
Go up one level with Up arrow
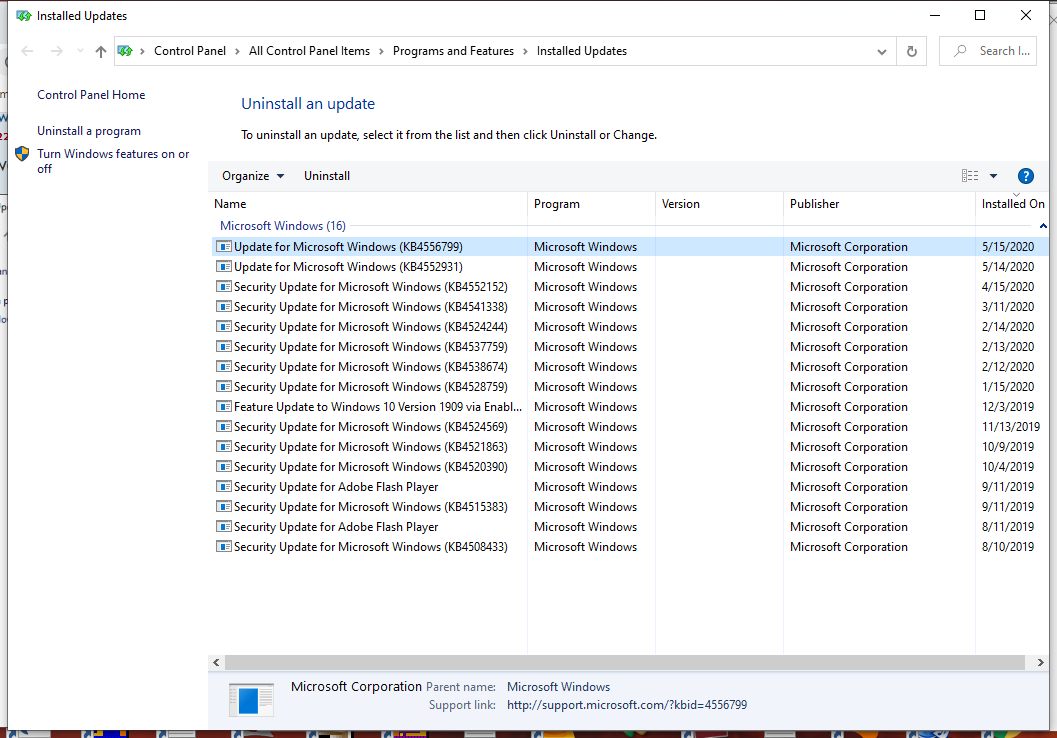click(100, 51)
